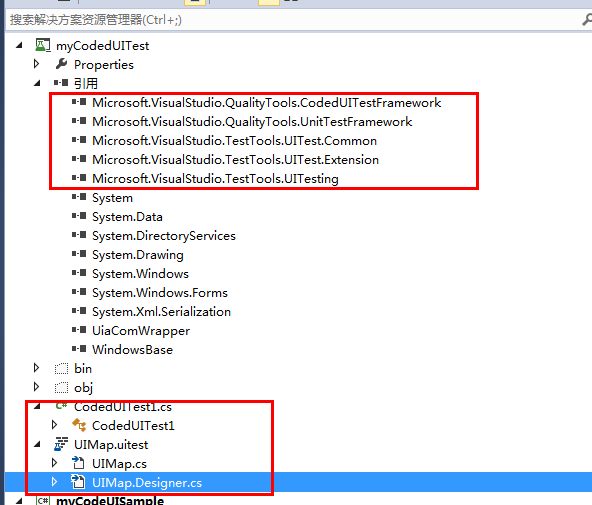The image size is (592, 505).
Task: Click the reference icon beside System.Windows
Action: point(79,273)
